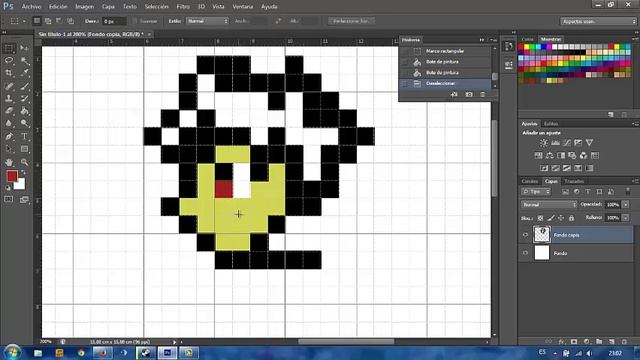Select the History Brush tool

click(x=24, y=98)
